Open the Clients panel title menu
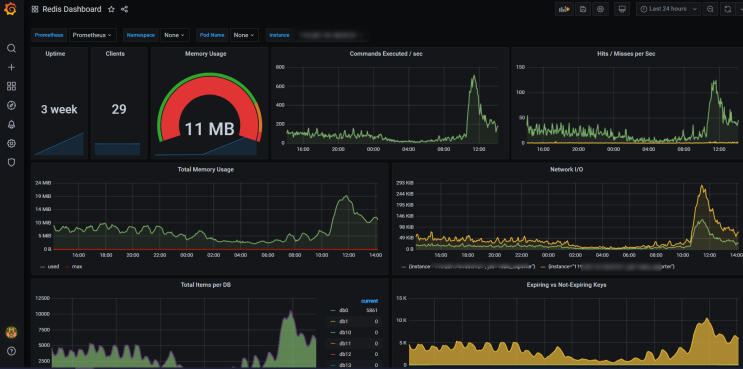The width and height of the screenshot is (743, 369). point(115,54)
